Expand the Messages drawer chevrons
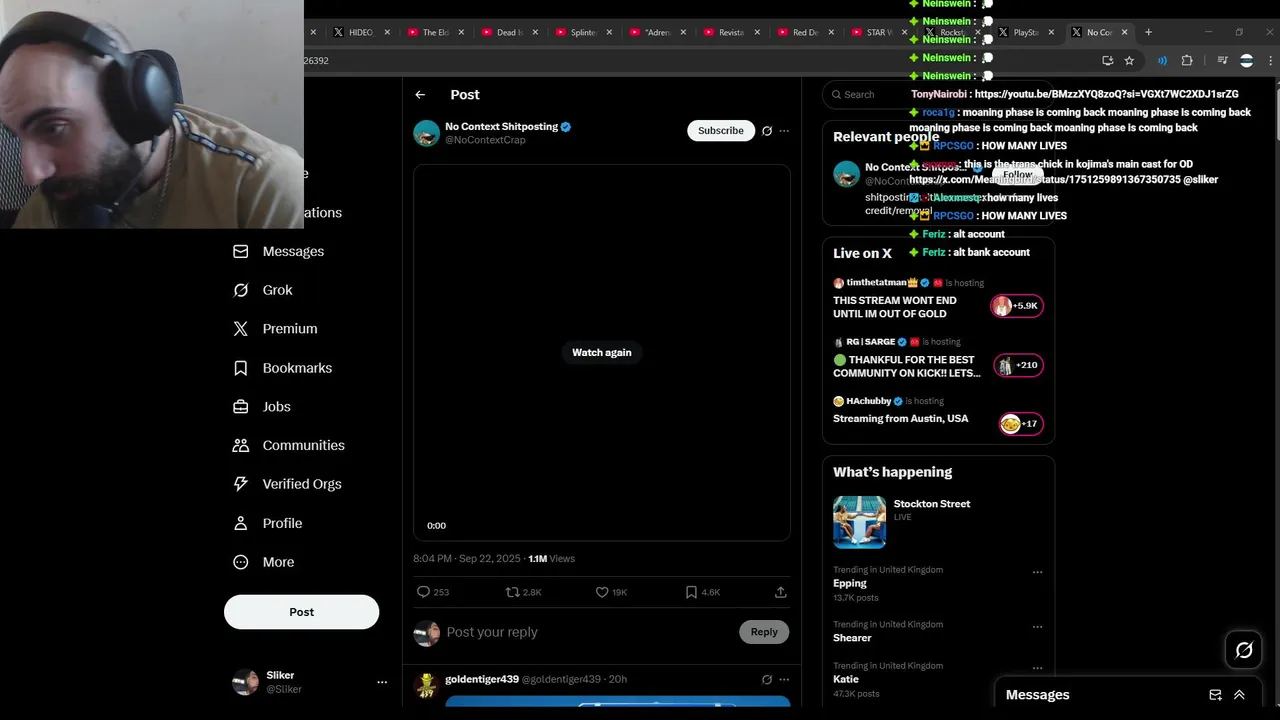Image resolution: width=1280 pixels, height=720 pixels. [x=1239, y=695]
